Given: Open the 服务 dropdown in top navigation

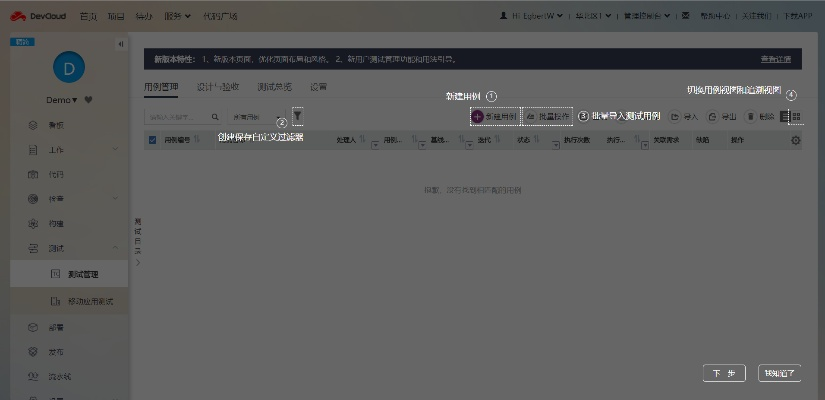Looking at the screenshot, I should click(178, 16).
